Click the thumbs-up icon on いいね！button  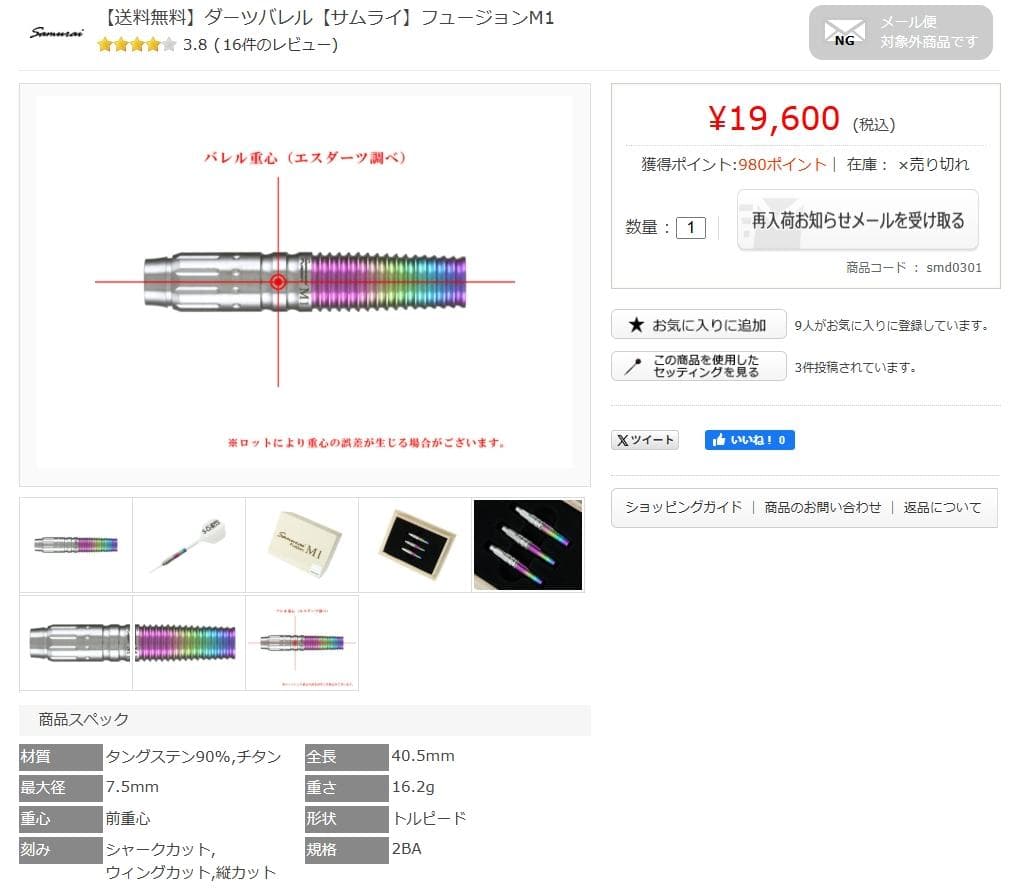click(717, 439)
